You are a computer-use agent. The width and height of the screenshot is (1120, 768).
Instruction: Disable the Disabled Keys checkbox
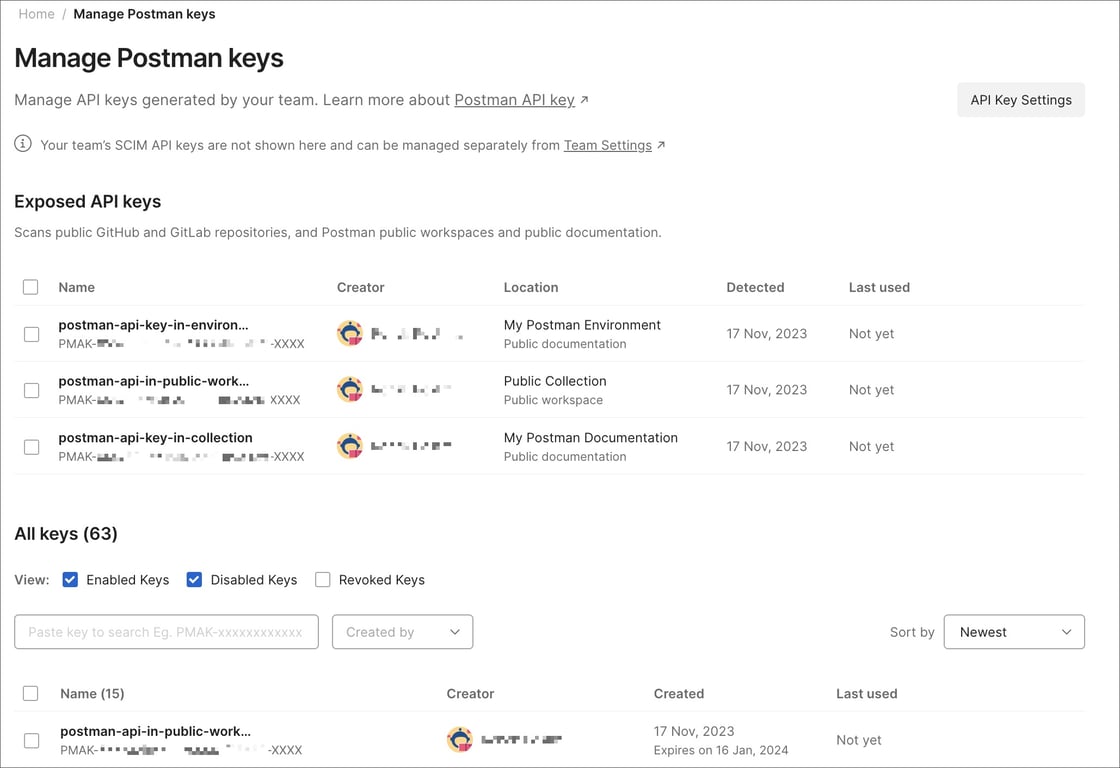point(194,579)
